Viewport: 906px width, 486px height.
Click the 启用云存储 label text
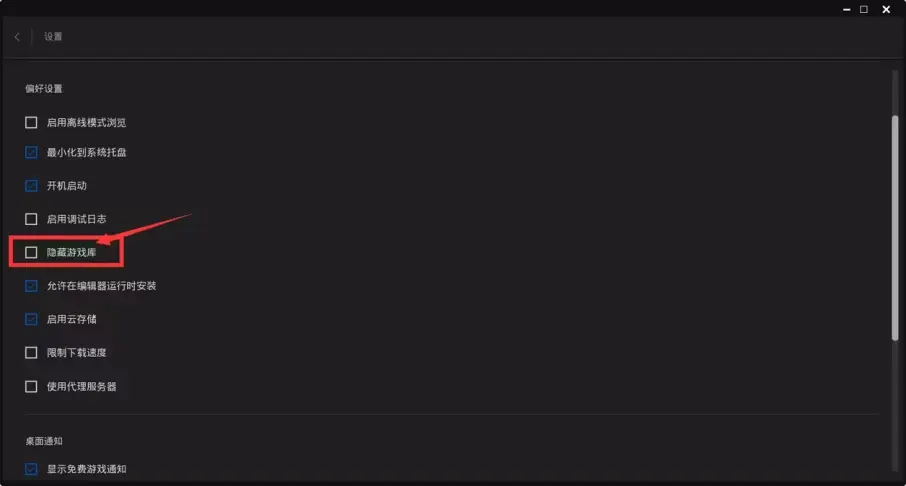(x=72, y=319)
